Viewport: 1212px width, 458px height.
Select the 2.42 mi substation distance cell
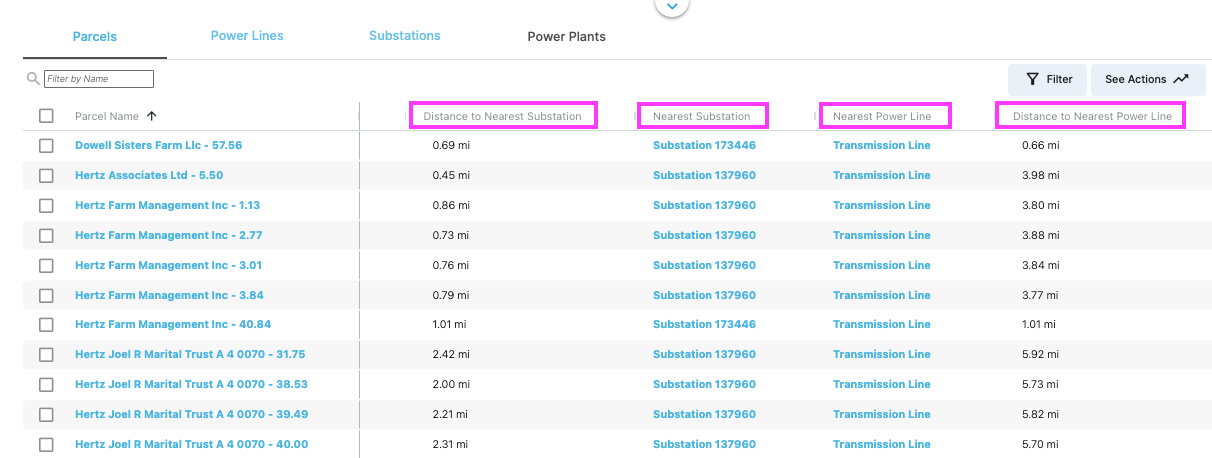(x=451, y=355)
